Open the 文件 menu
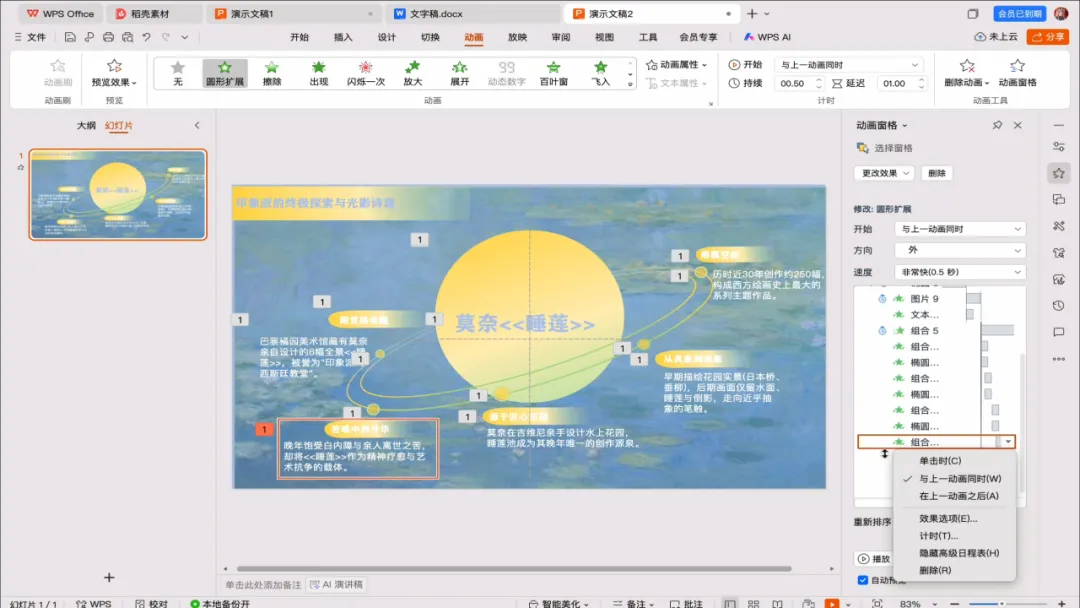Screen dimensions: 1080x608 (30, 37)
